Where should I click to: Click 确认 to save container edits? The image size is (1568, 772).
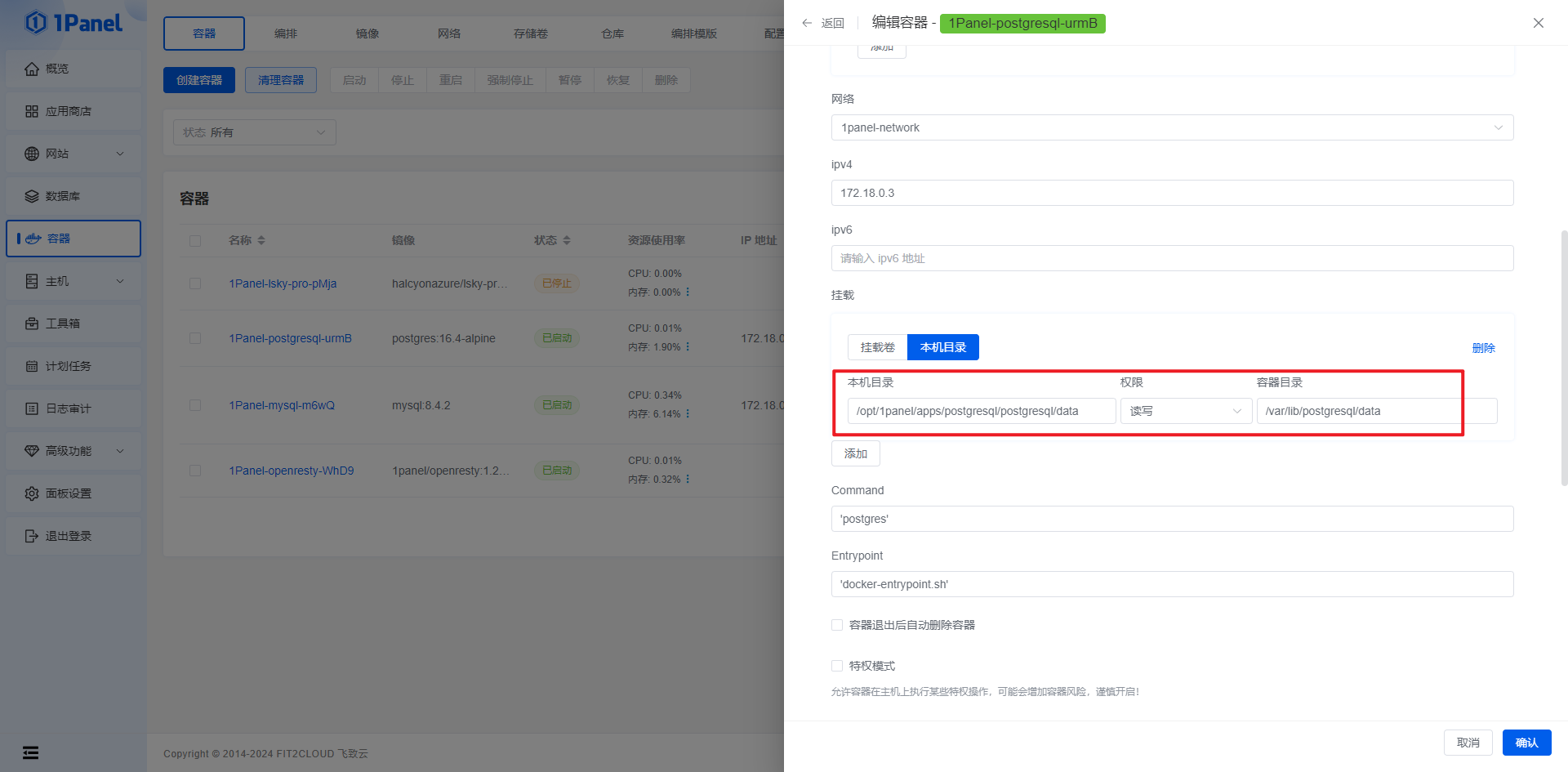coord(1527,743)
